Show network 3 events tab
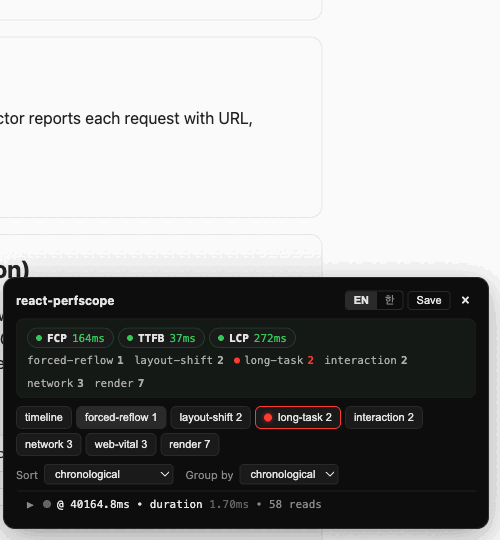This screenshot has width=500, height=540. [x=49, y=444]
